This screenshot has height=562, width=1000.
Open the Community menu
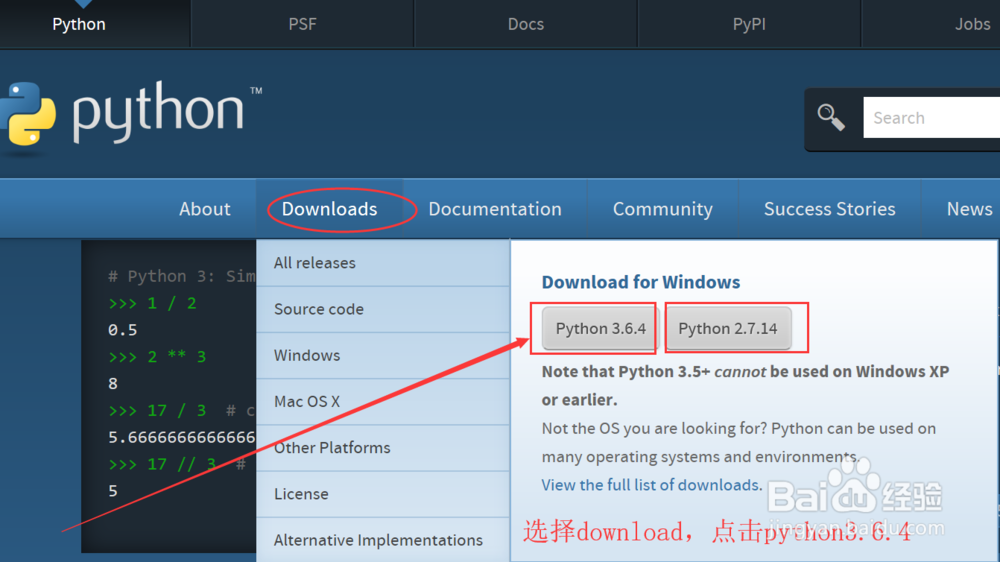[x=663, y=209]
